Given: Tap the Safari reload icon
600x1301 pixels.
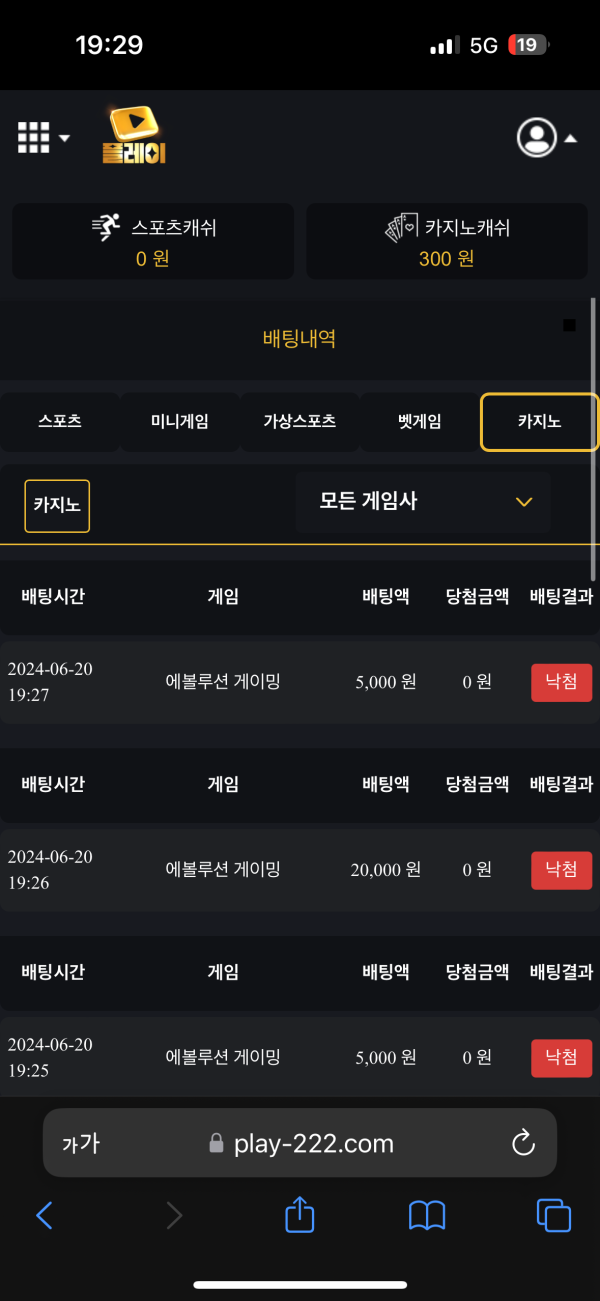Looking at the screenshot, I should click(x=523, y=1144).
